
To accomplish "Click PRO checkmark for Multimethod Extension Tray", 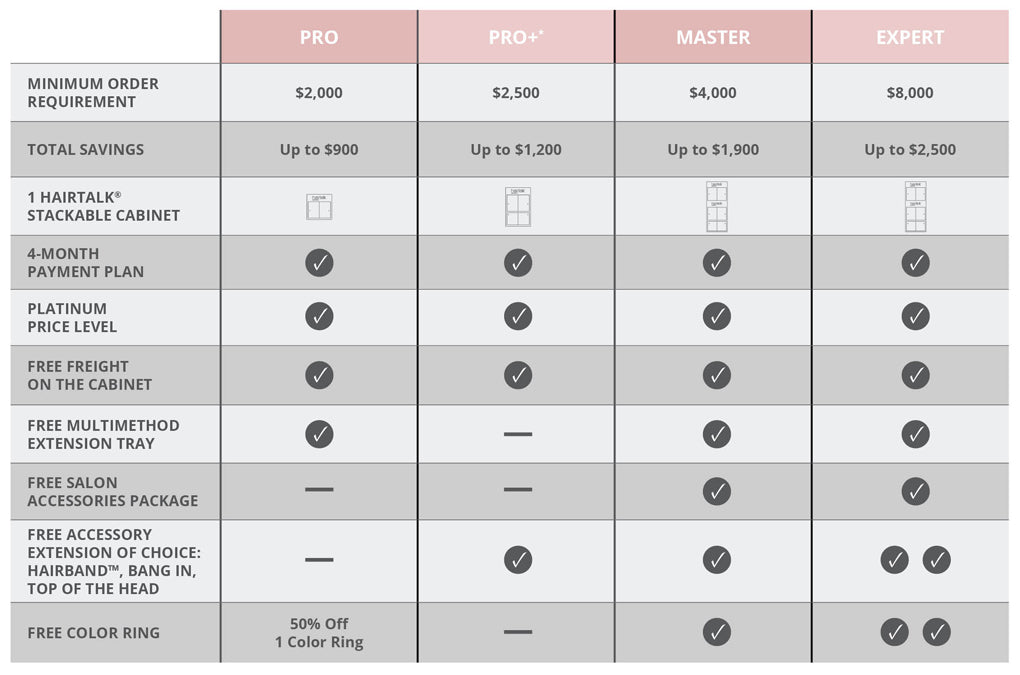I will click(x=319, y=434).
